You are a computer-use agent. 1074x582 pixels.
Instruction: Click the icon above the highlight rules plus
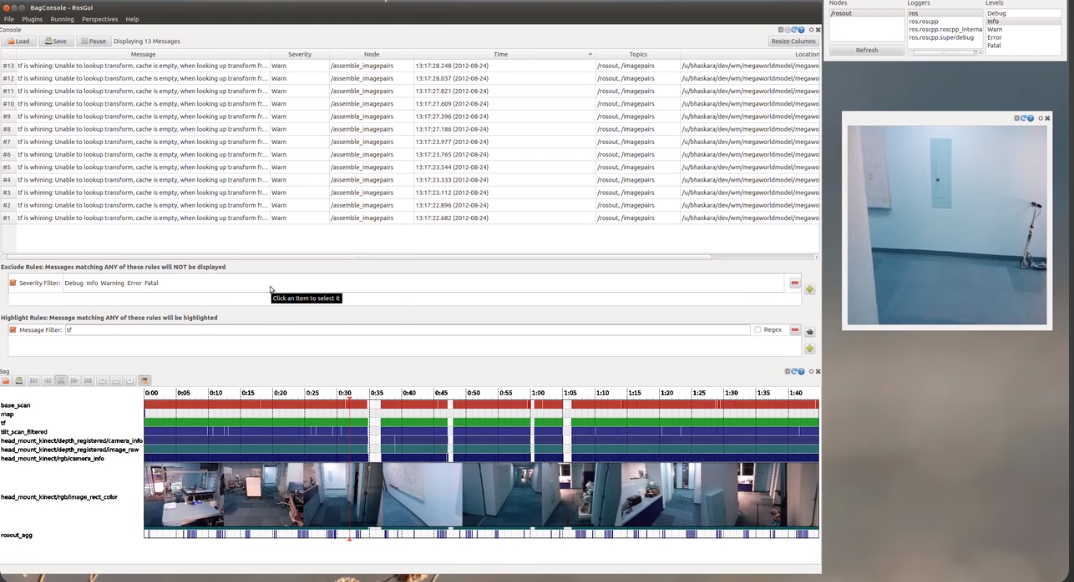pos(810,331)
